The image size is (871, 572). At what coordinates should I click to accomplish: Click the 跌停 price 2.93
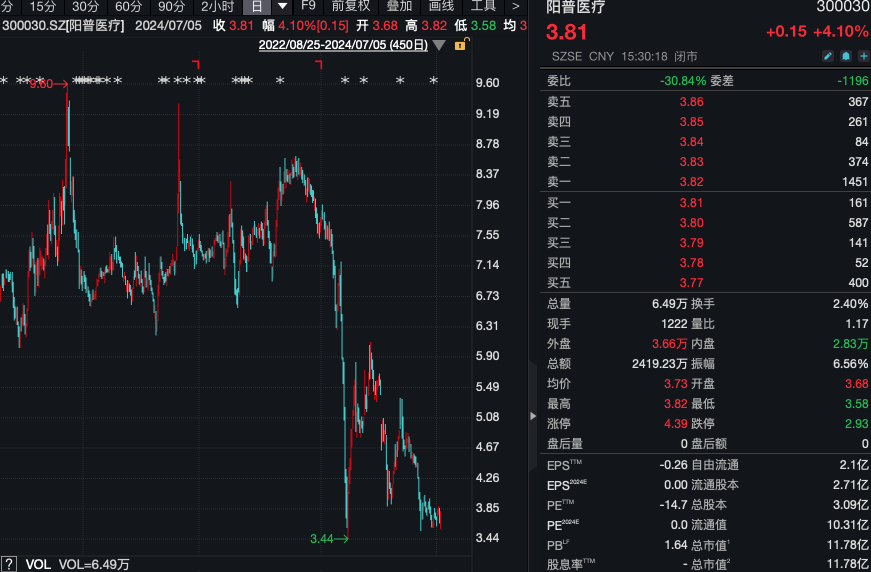[857, 424]
